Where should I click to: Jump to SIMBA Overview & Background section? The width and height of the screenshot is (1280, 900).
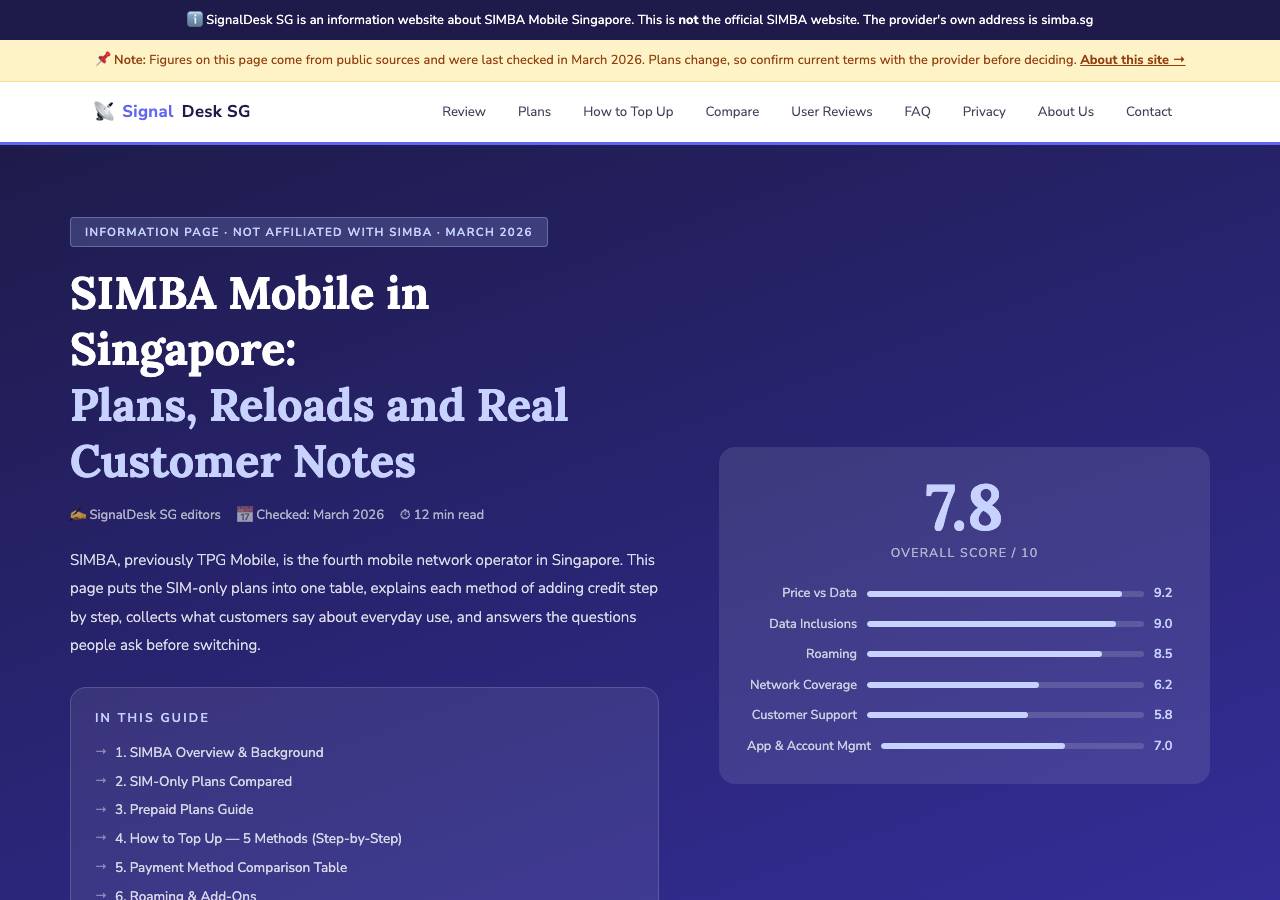coord(219,752)
